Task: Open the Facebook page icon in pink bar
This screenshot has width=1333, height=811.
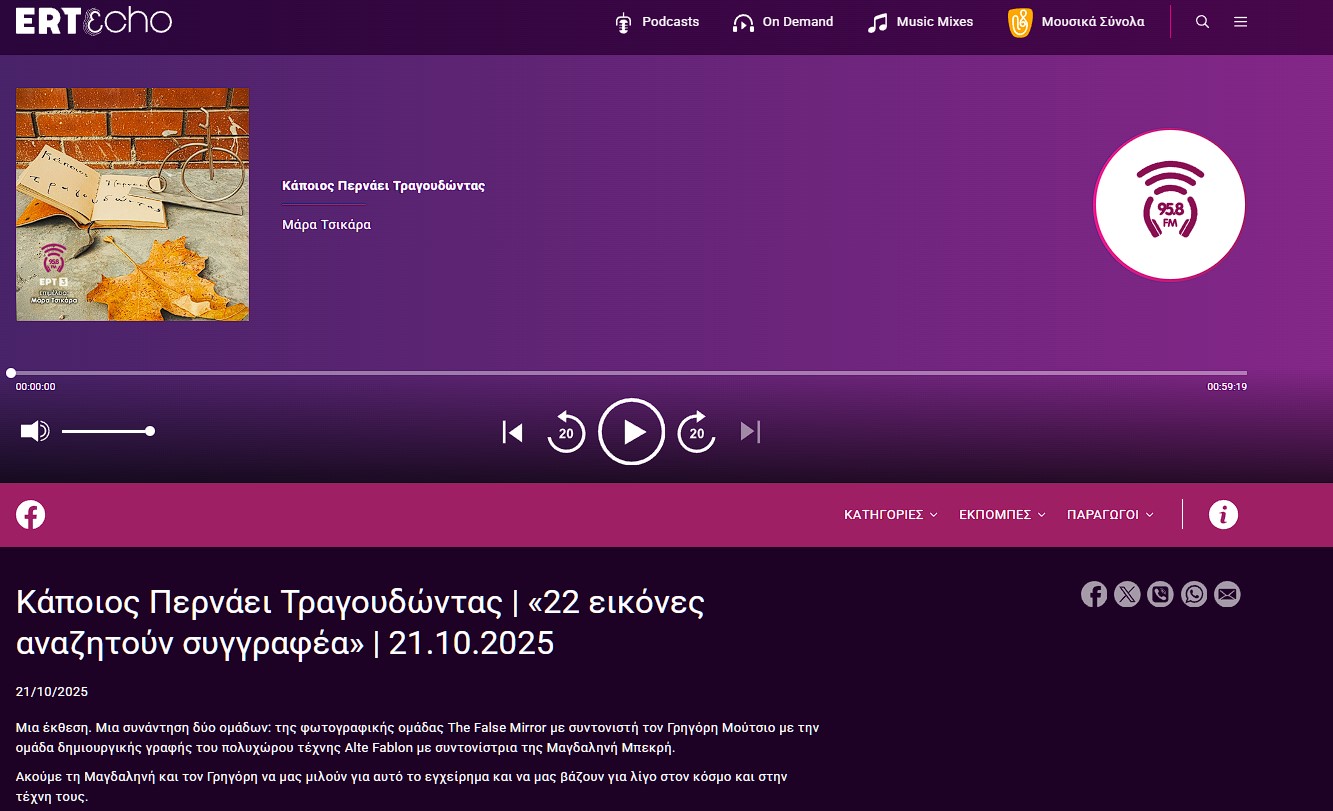Action: [31, 515]
